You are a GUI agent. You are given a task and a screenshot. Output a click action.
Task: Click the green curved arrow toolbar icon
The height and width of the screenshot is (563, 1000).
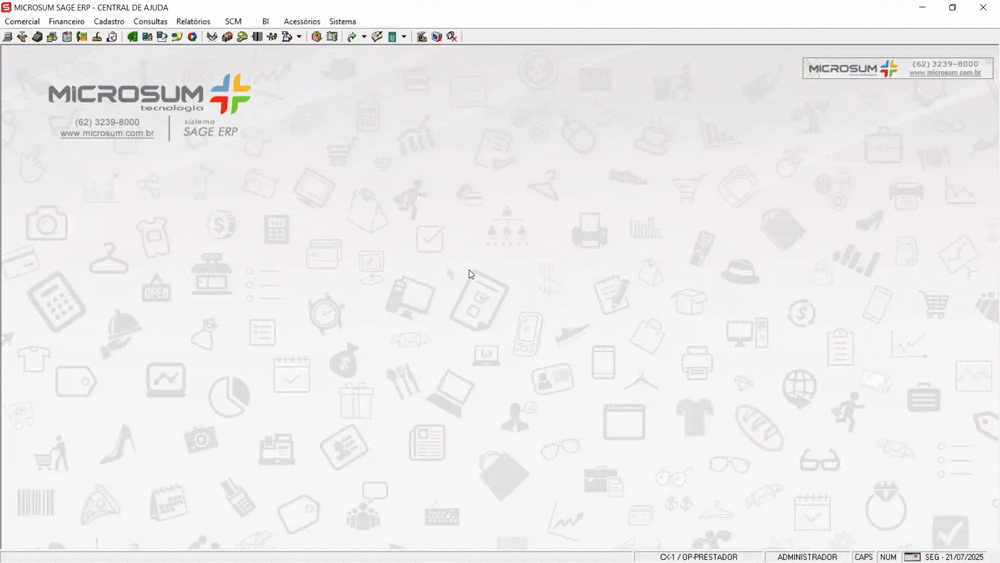point(352,37)
